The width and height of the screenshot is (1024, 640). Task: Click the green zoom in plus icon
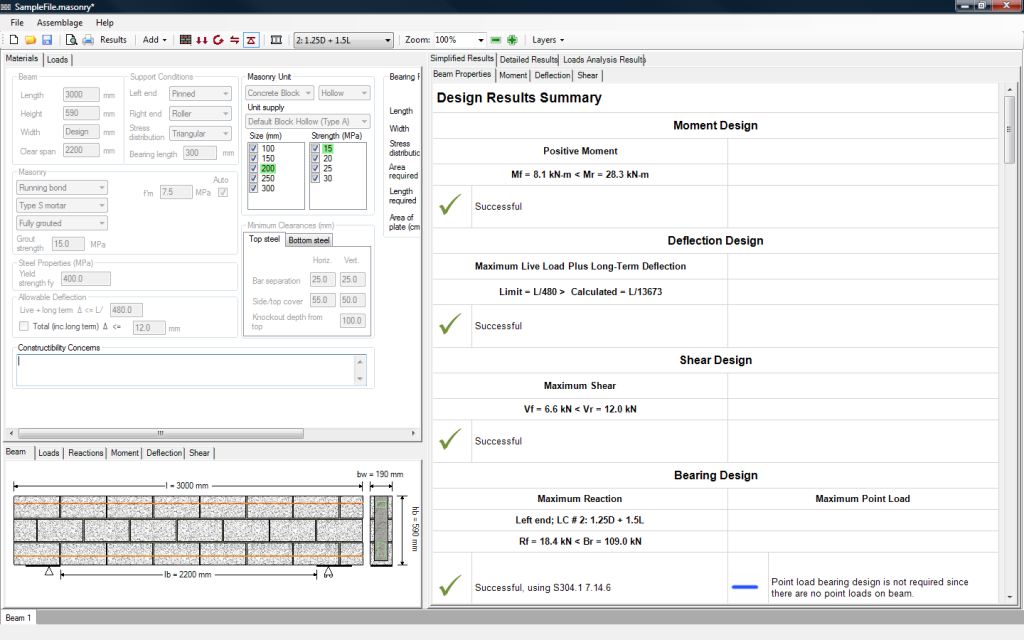(x=512, y=40)
